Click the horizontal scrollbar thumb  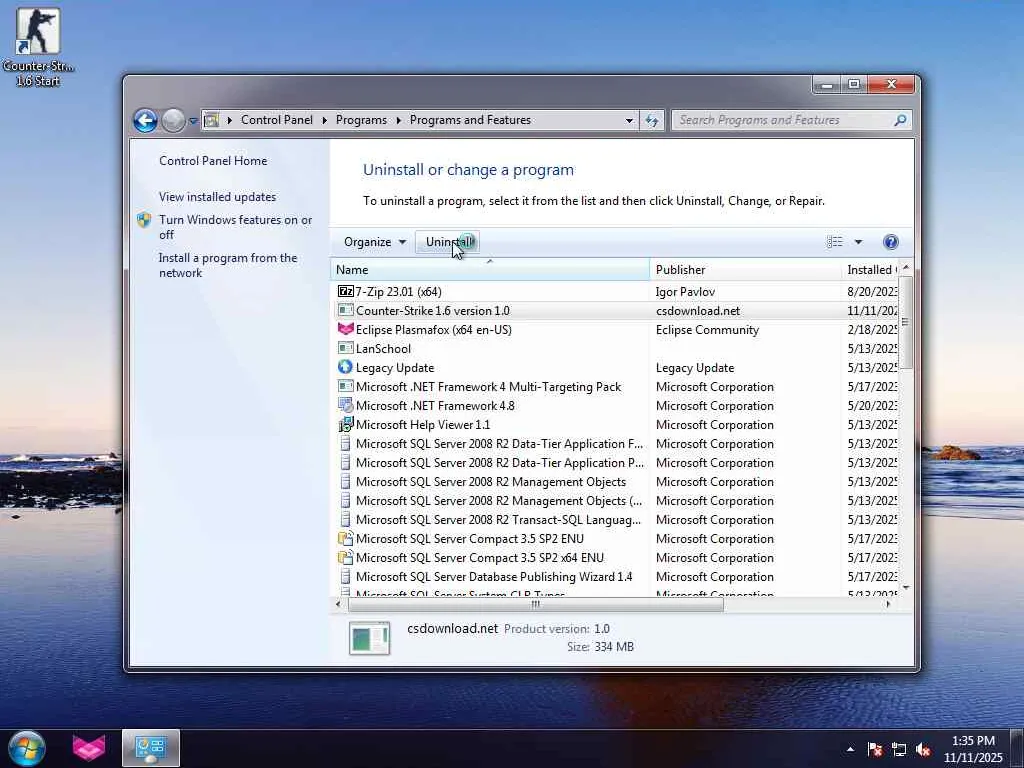[x=536, y=605]
